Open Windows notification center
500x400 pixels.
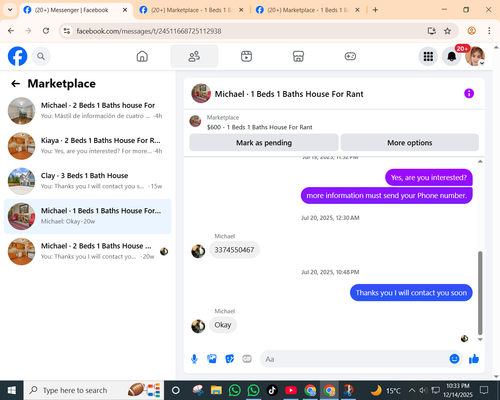(x=484, y=390)
